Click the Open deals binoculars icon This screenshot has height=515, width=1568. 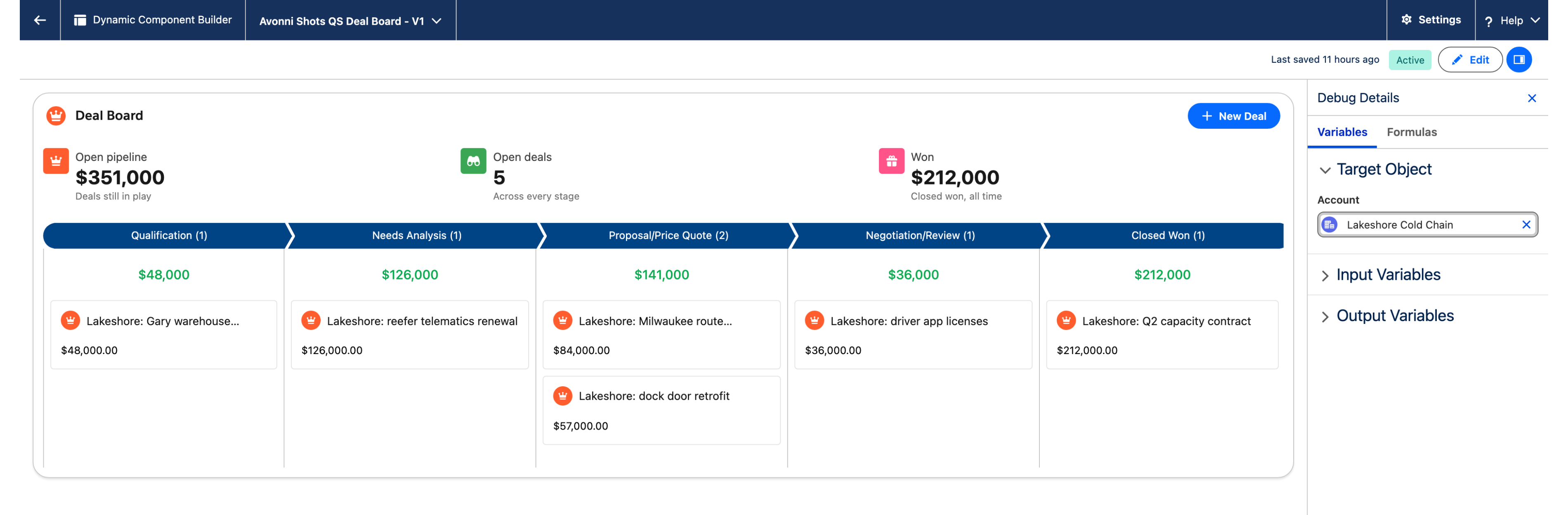coord(473,161)
